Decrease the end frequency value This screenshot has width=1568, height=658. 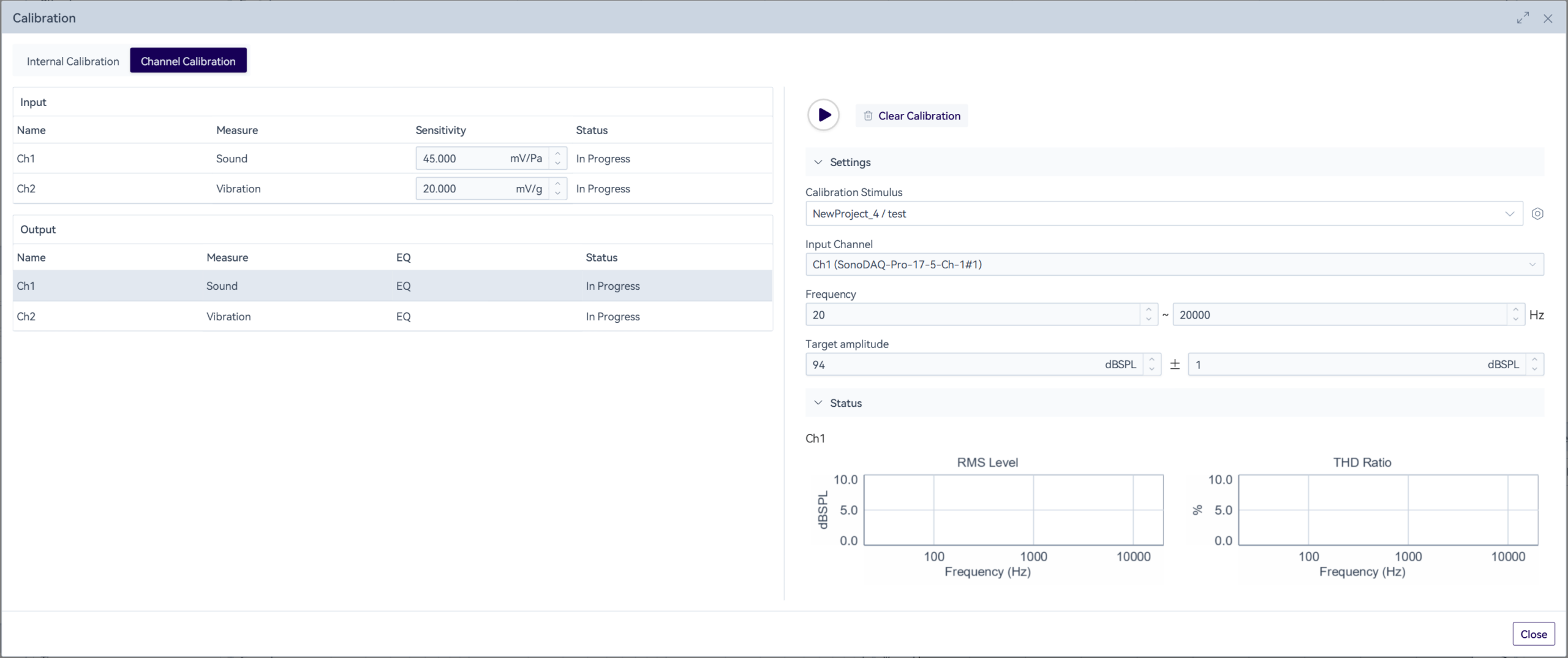click(x=1515, y=319)
